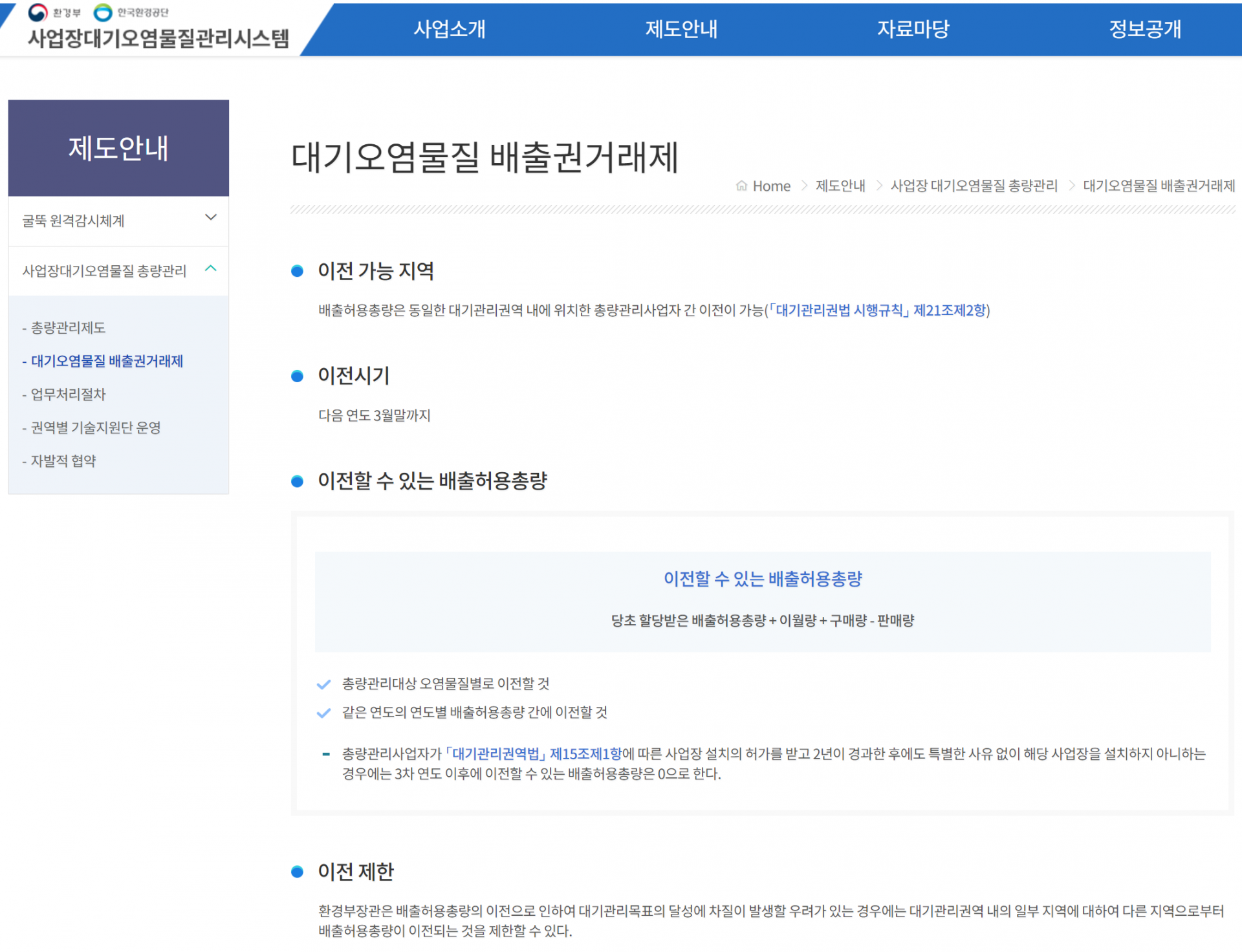Click the 제도안내 sidebar header
The image size is (1242, 952).
click(118, 148)
